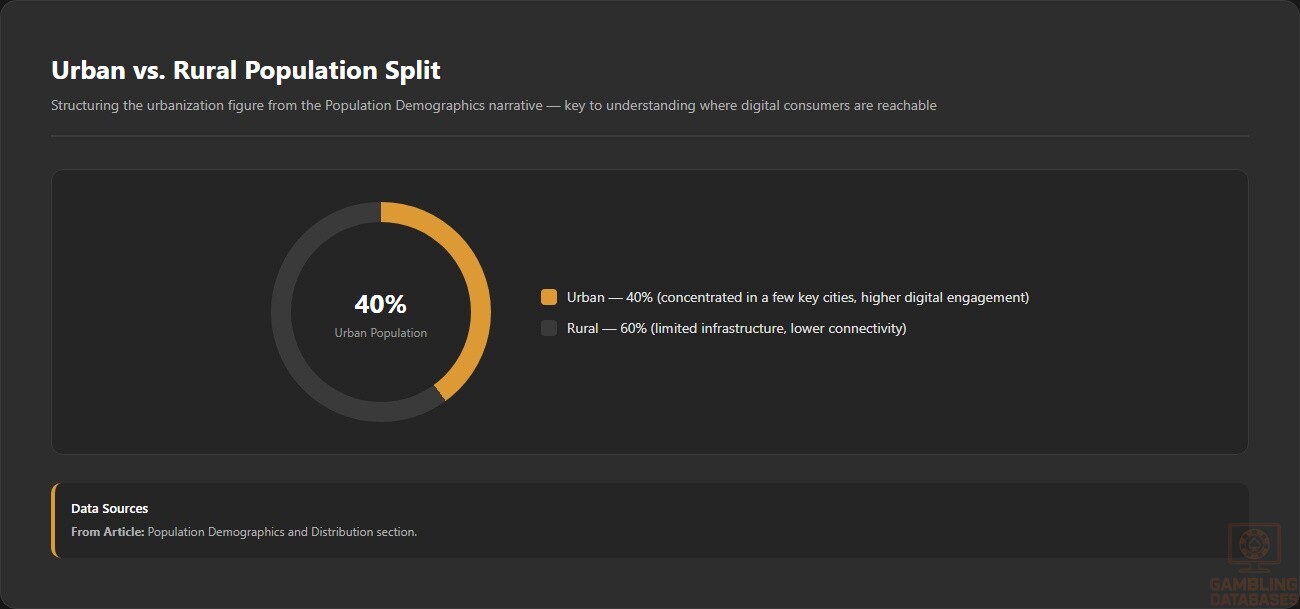Click the Gambling Databases watermark logo icon
Viewport: 1300px width, 609px height.
click(x=1252, y=548)
